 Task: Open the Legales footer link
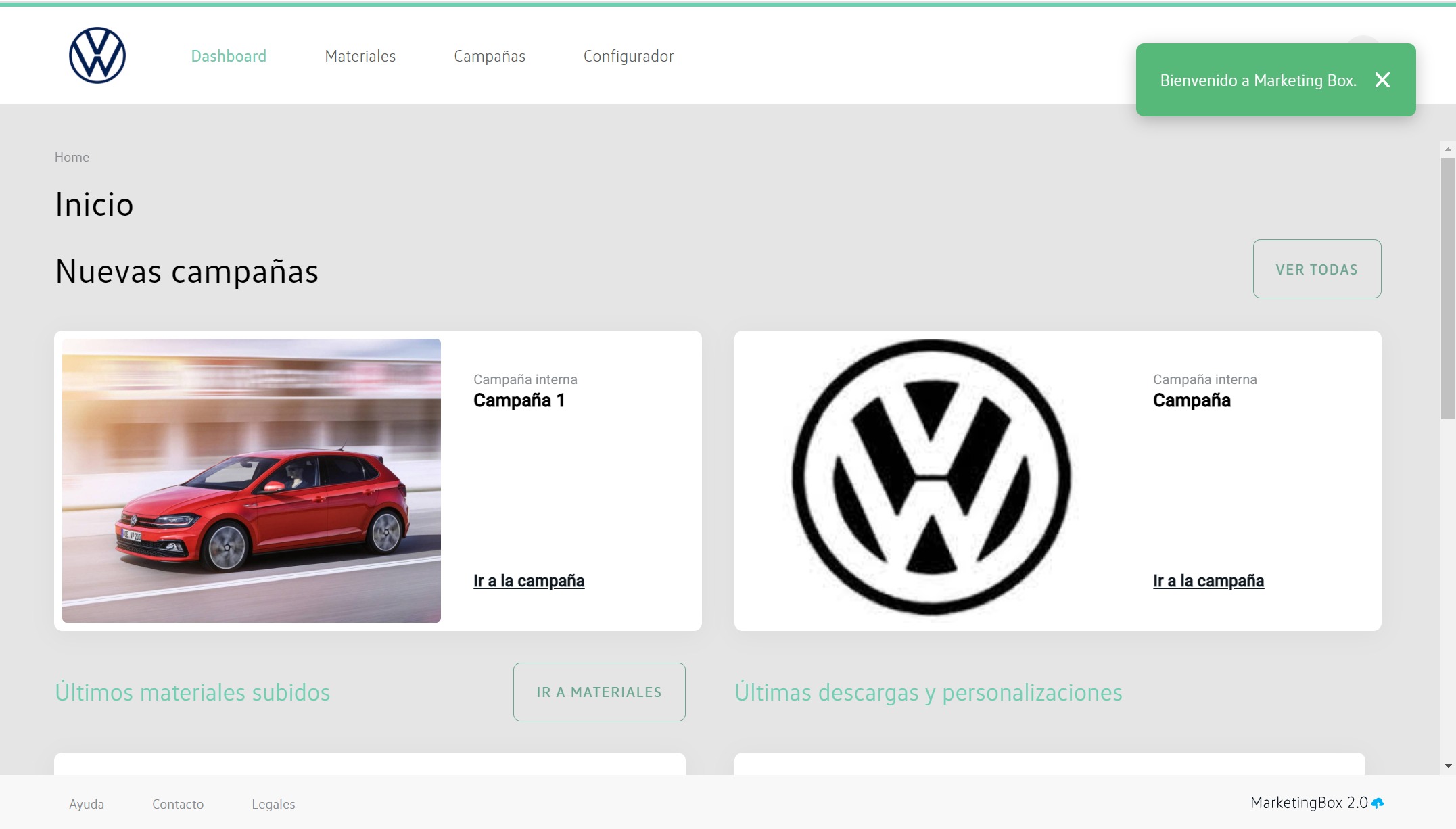(273, 804)
